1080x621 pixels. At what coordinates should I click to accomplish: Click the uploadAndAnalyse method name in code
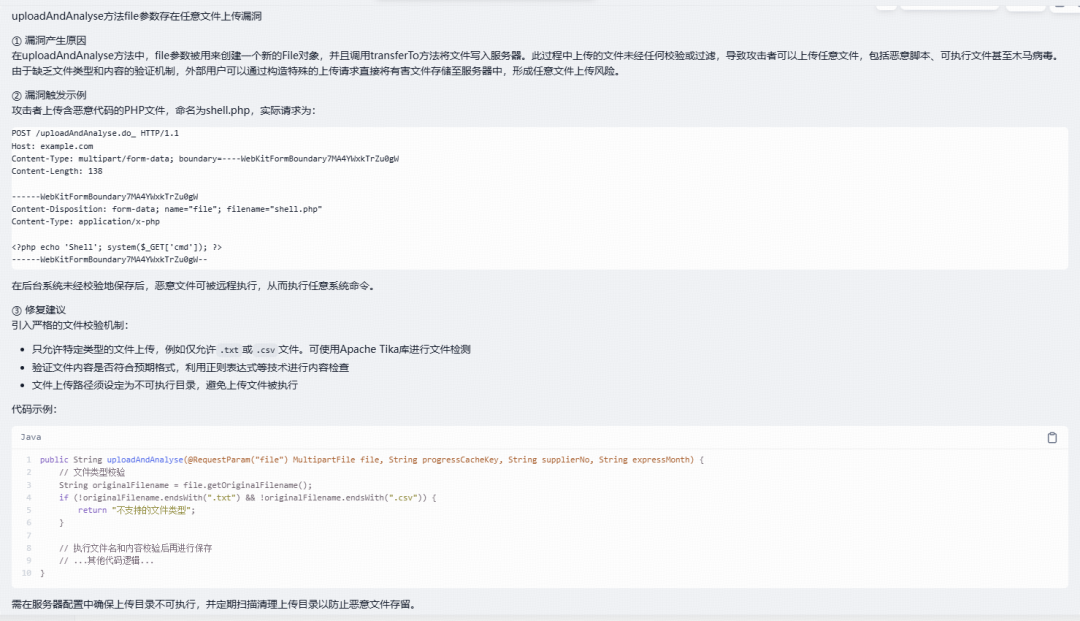coord(145,459)
